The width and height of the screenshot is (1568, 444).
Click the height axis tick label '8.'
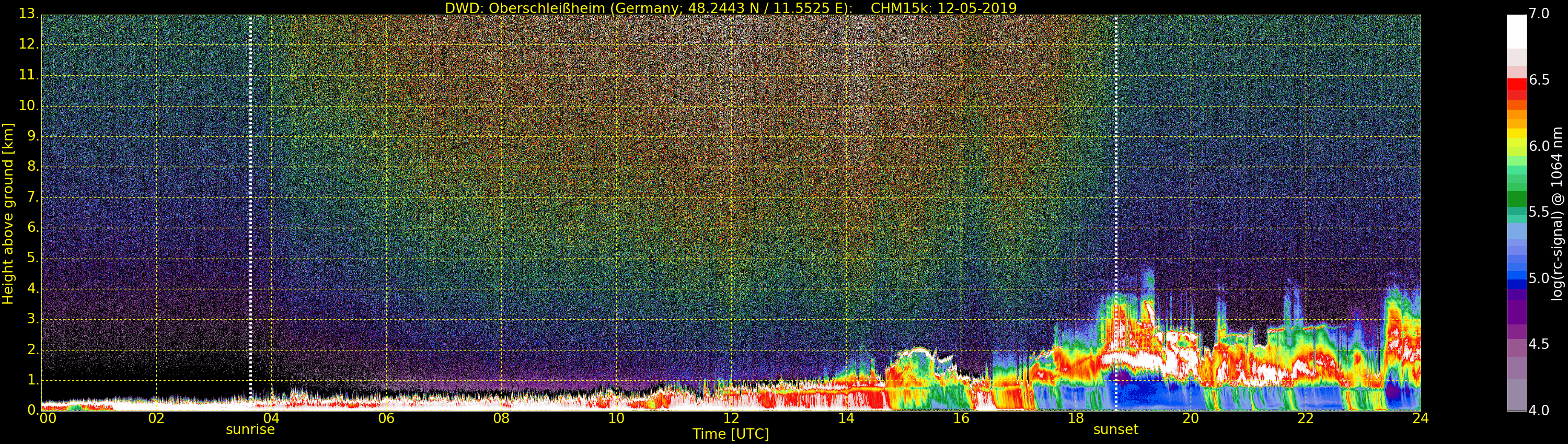(33, 167)
